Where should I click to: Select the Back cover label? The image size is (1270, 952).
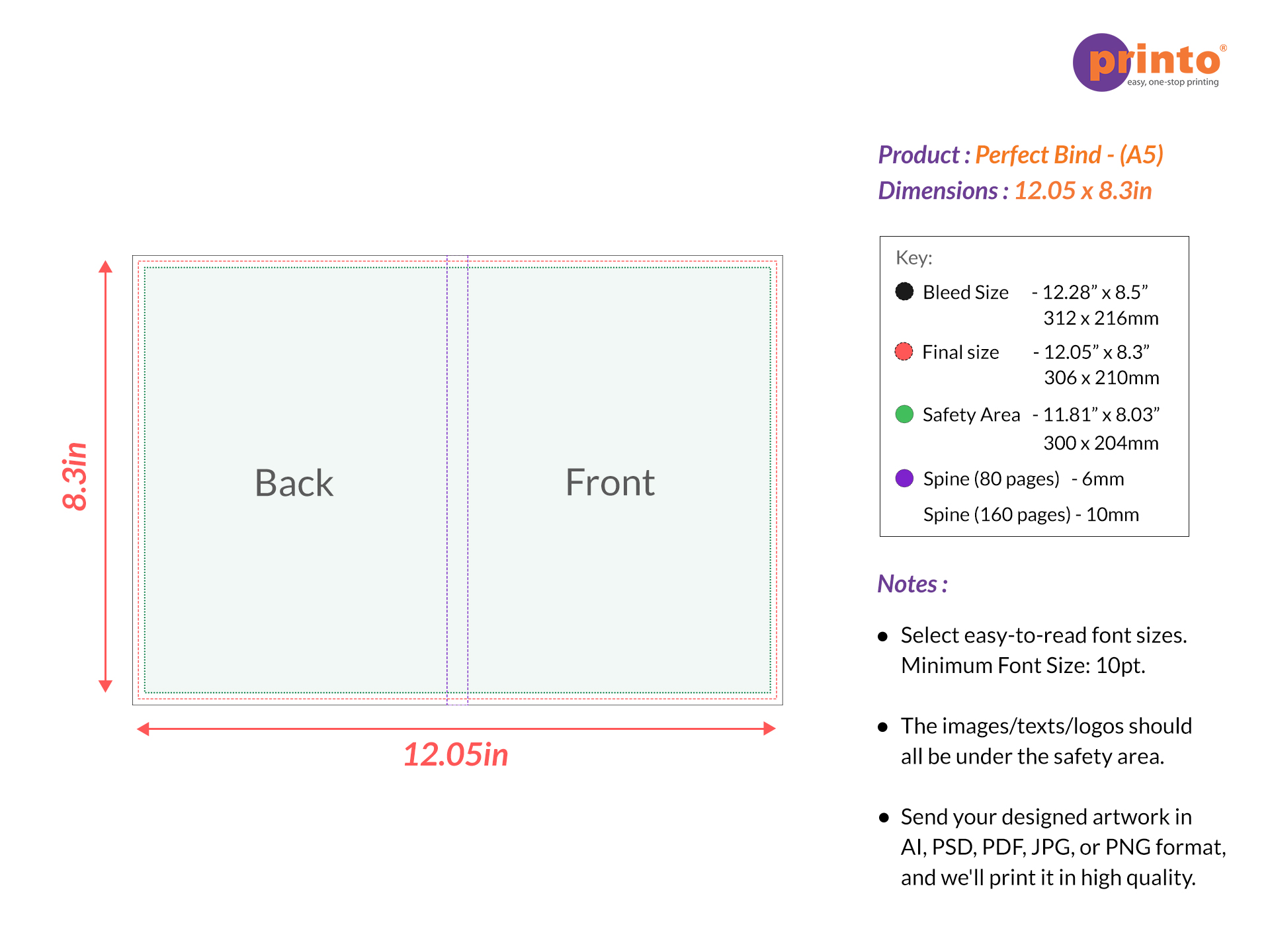click(294, 483)
